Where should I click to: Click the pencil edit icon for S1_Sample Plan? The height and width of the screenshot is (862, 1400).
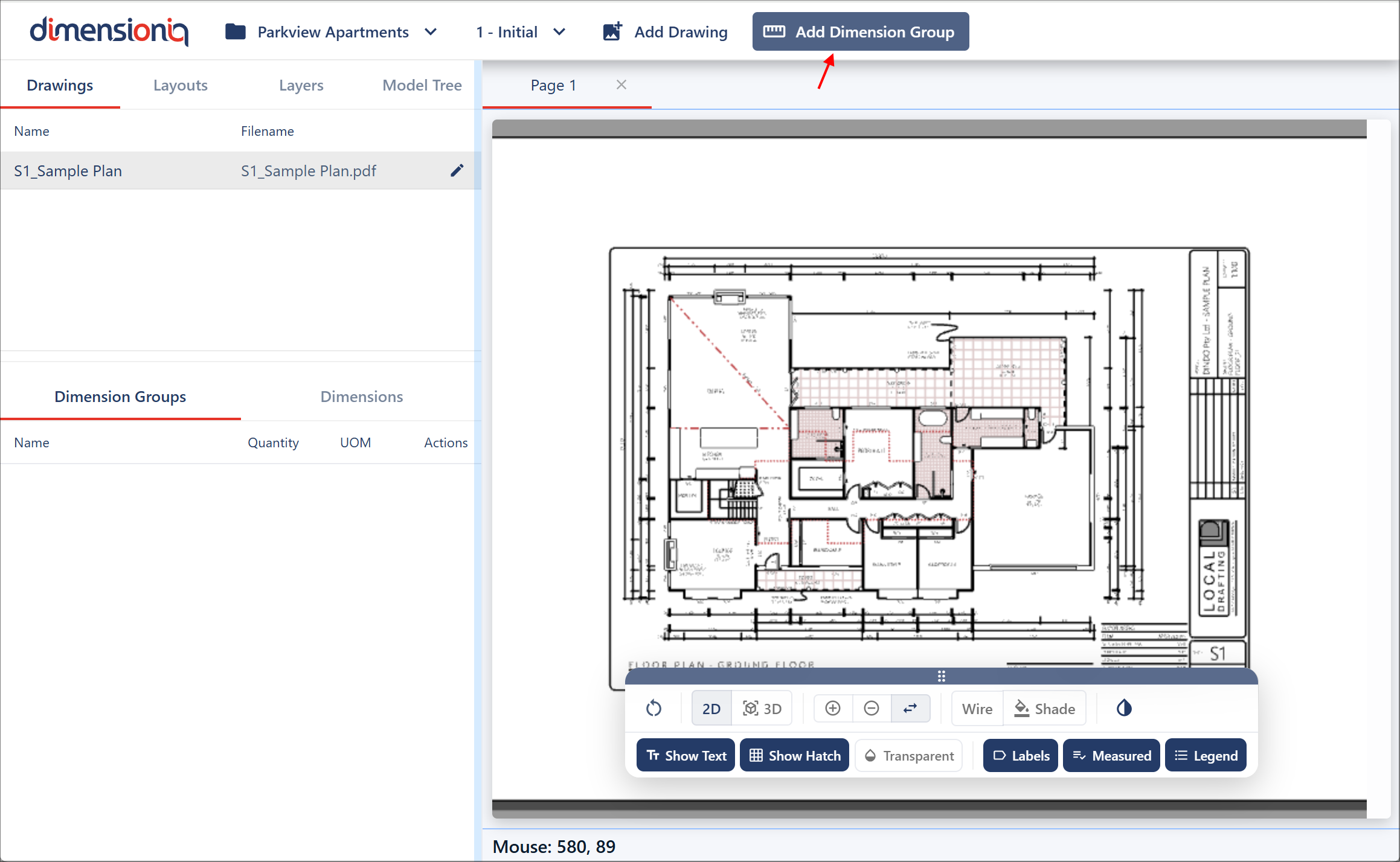457,171
